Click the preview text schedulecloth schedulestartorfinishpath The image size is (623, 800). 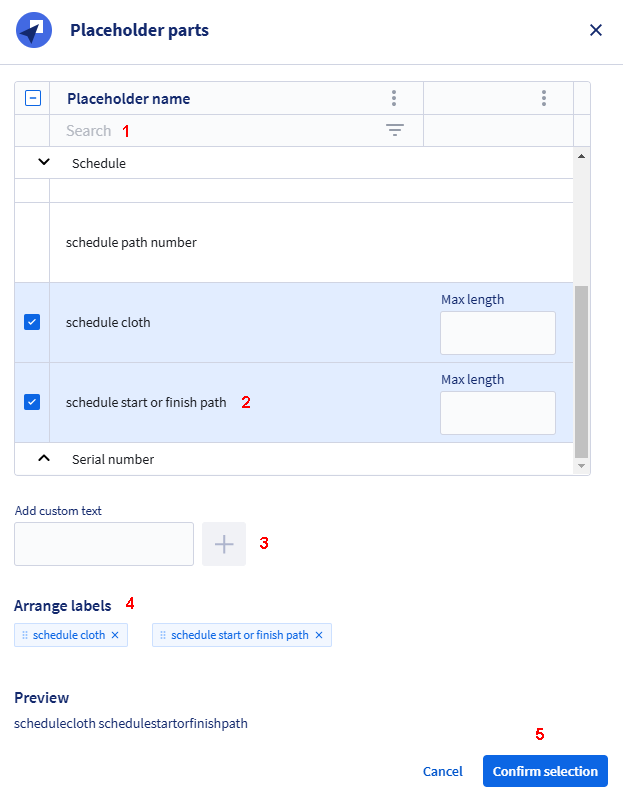[131, 723]
